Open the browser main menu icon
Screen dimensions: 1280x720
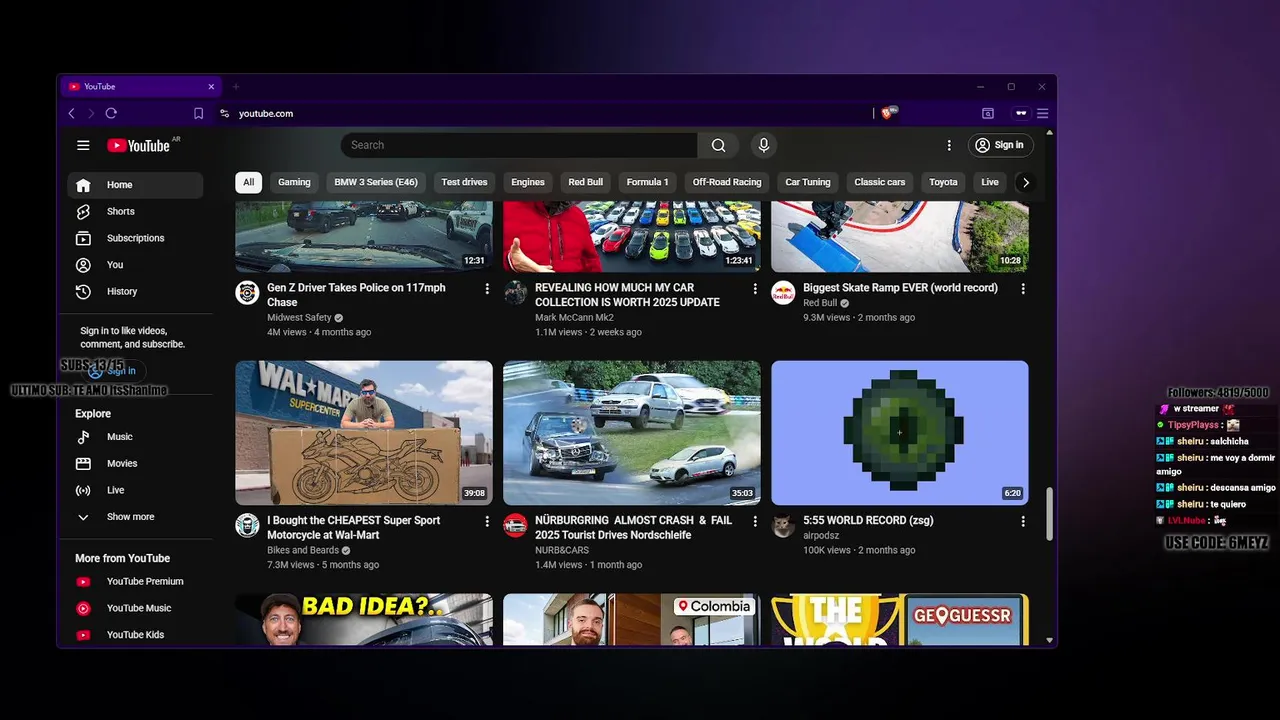tap(1042, 114)
